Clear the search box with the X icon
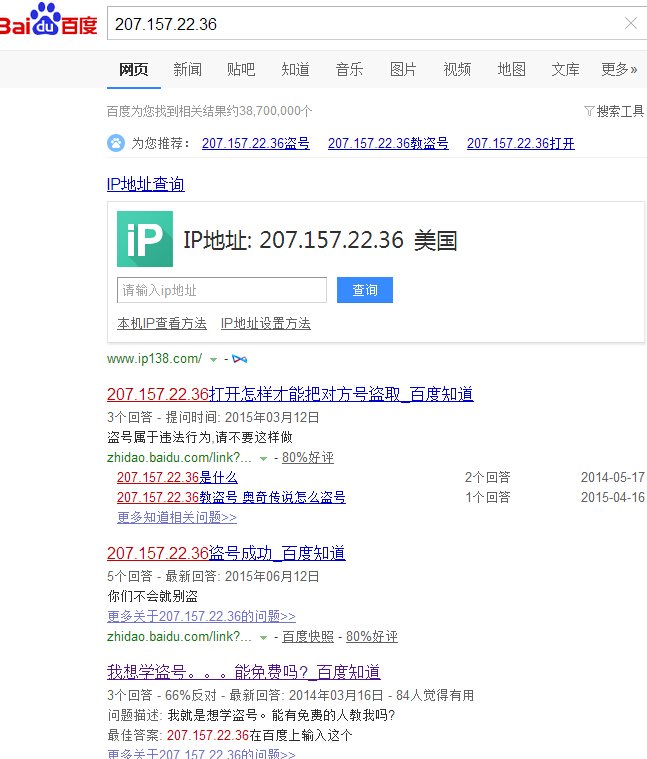The width and height of the screenshot is (647, 759). (x=631, y=24)
